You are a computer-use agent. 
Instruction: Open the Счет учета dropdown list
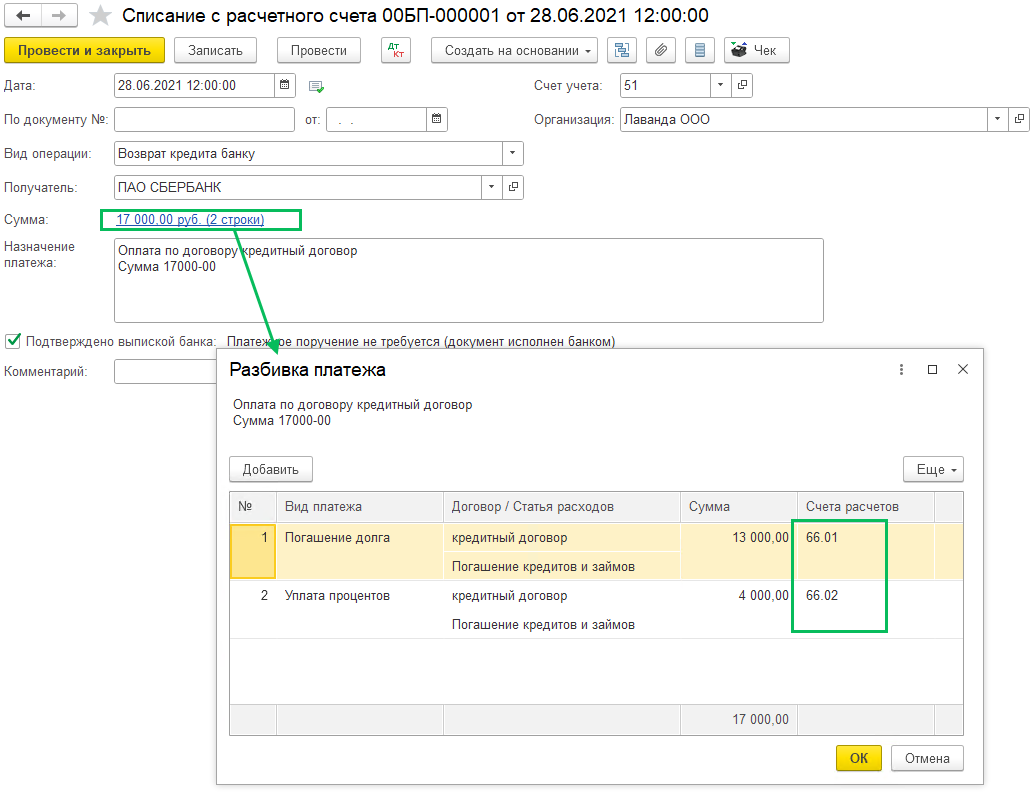click(x=721, y=85)
